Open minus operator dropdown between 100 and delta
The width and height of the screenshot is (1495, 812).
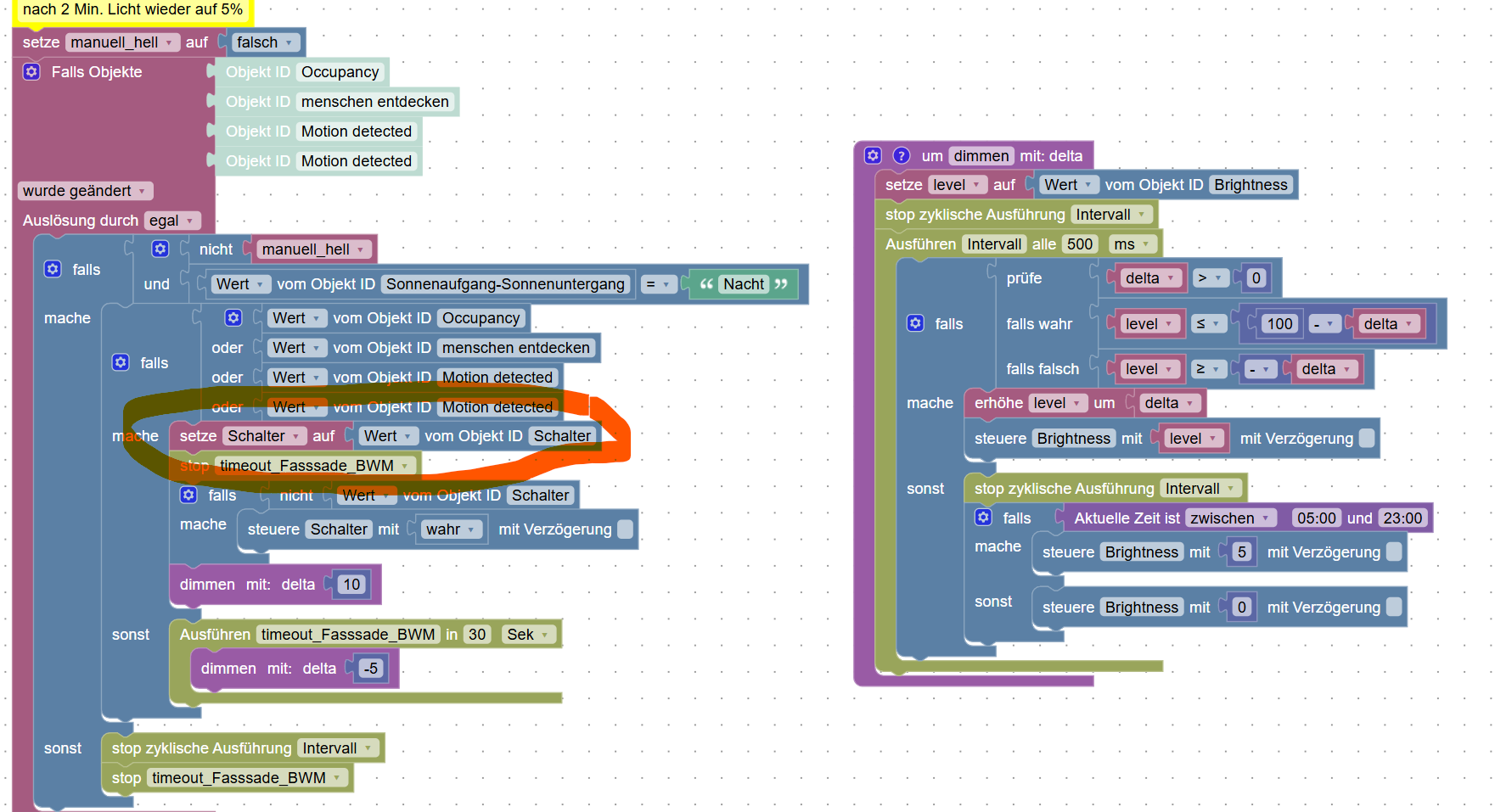tap(1324, 324)
